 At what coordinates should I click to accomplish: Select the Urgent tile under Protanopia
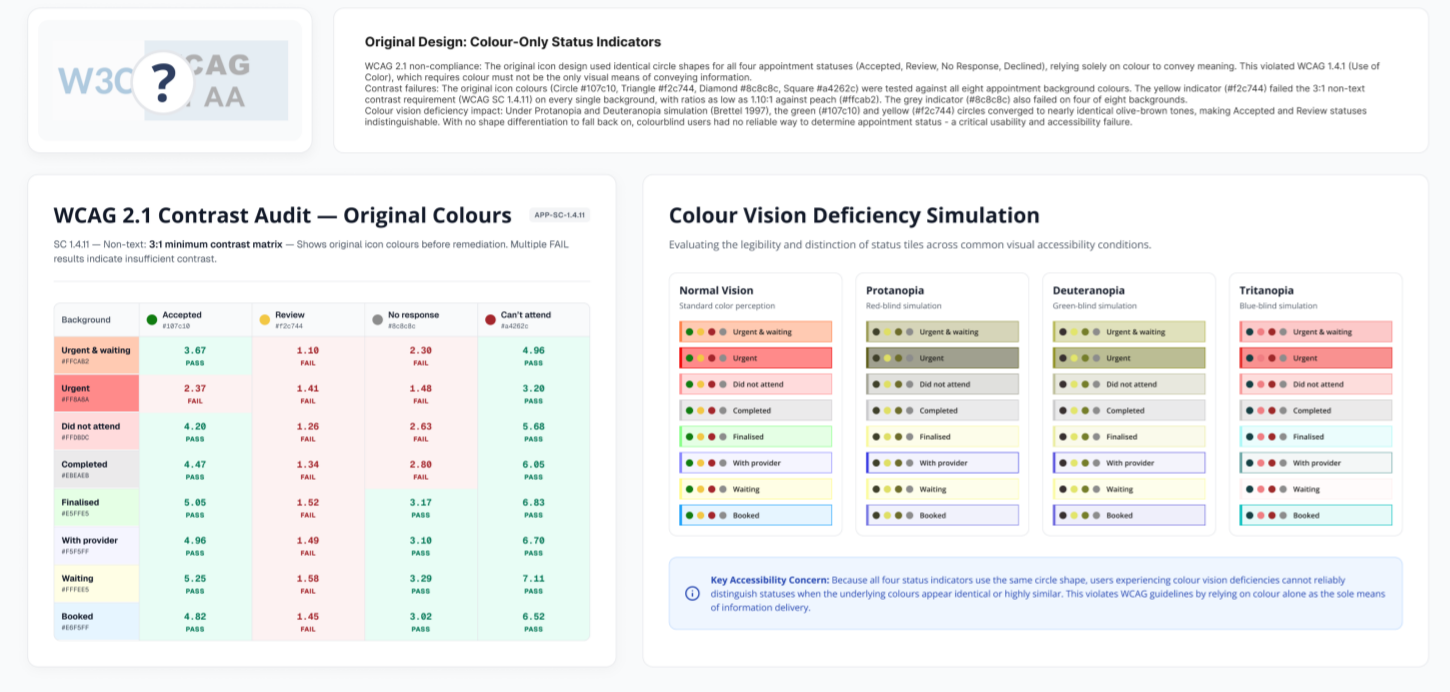click(x=942, y=358)
